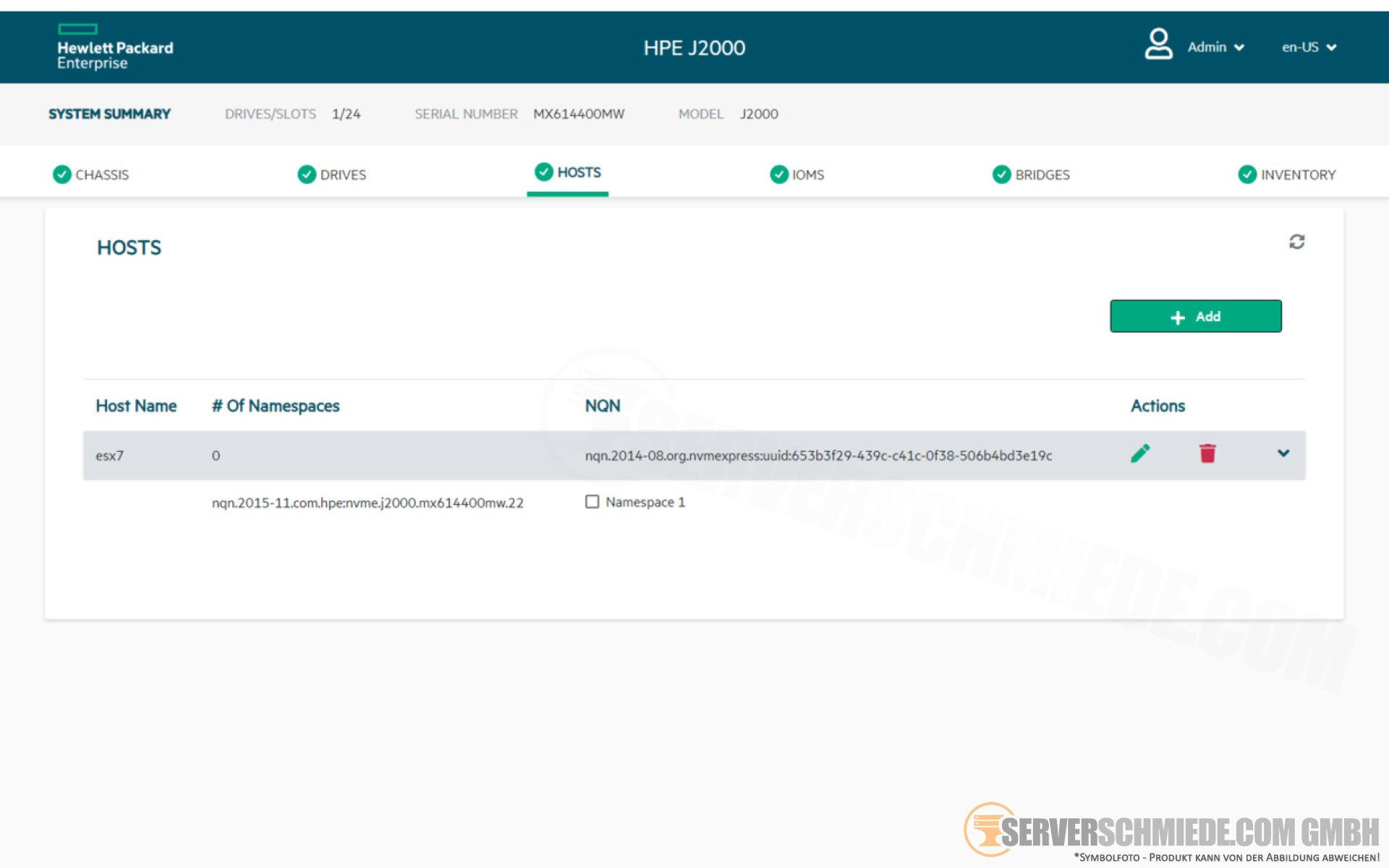Click the green check icon beside CHASSIS
The width and height of the screenshot is (1389, 868).
click(x=62, y=174)
